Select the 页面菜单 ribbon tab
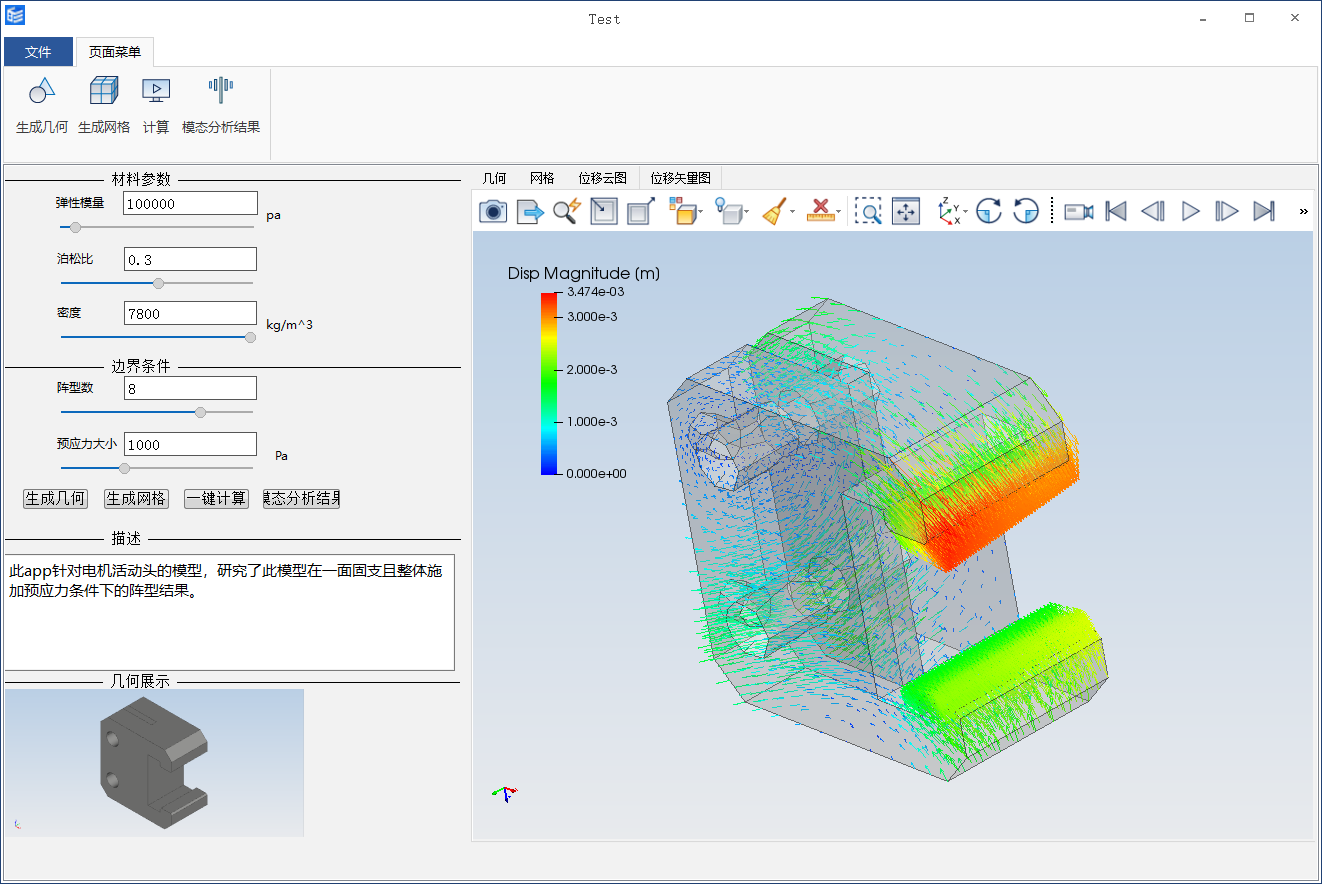 (x=115, y=52)
